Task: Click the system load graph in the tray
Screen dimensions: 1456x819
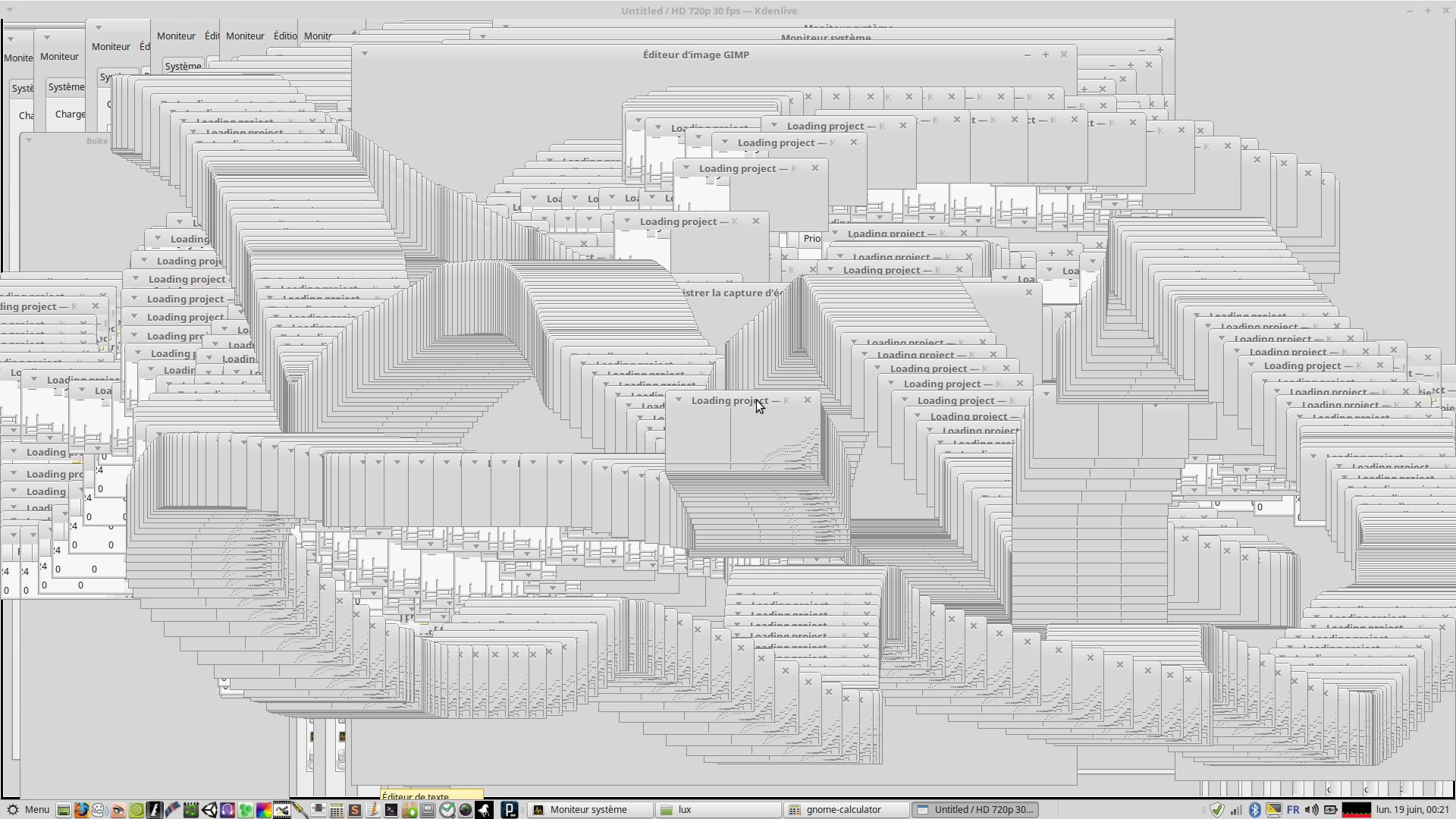Action: 1356,810
